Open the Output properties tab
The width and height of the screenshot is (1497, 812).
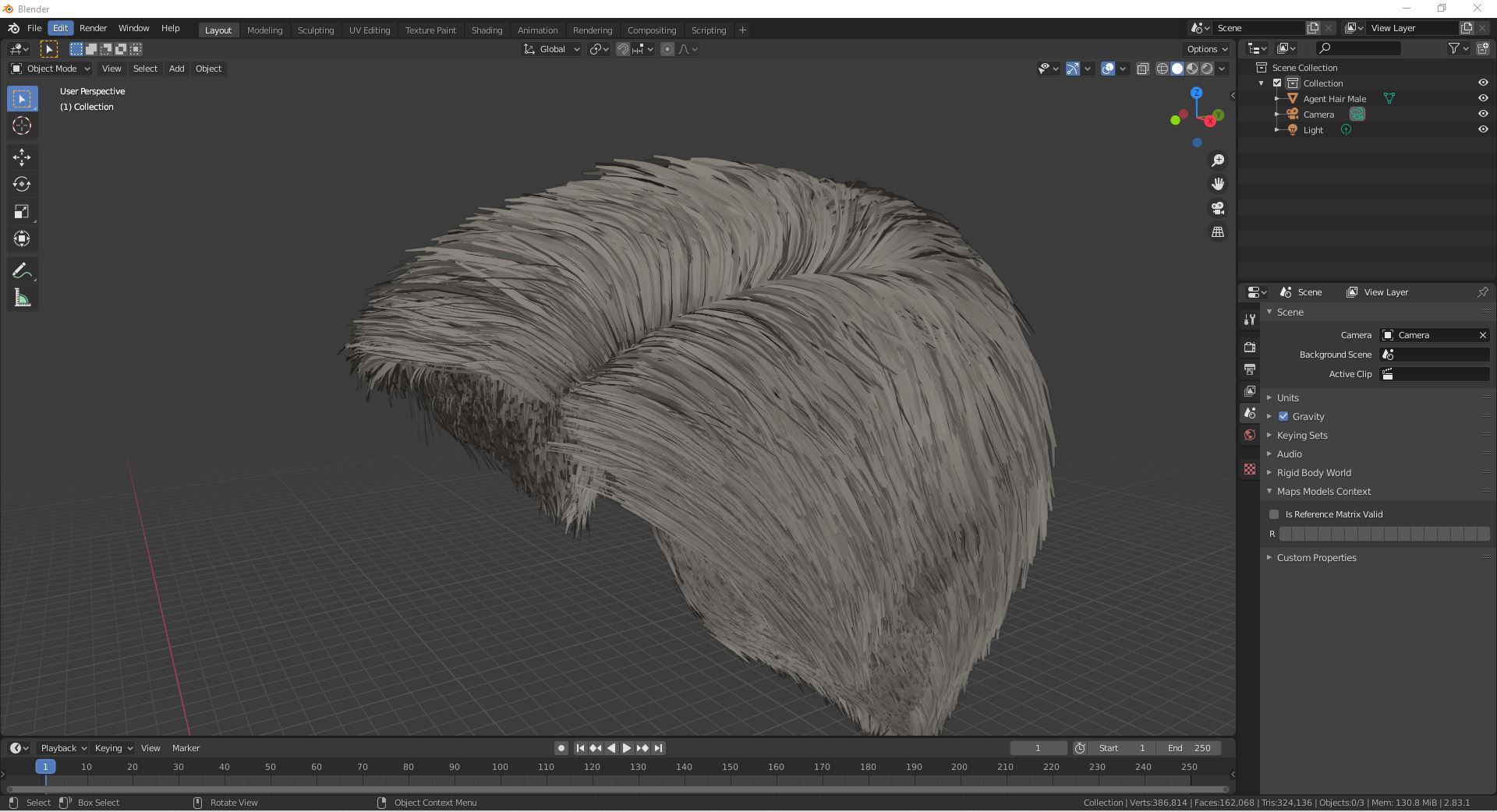point(1250,369)
